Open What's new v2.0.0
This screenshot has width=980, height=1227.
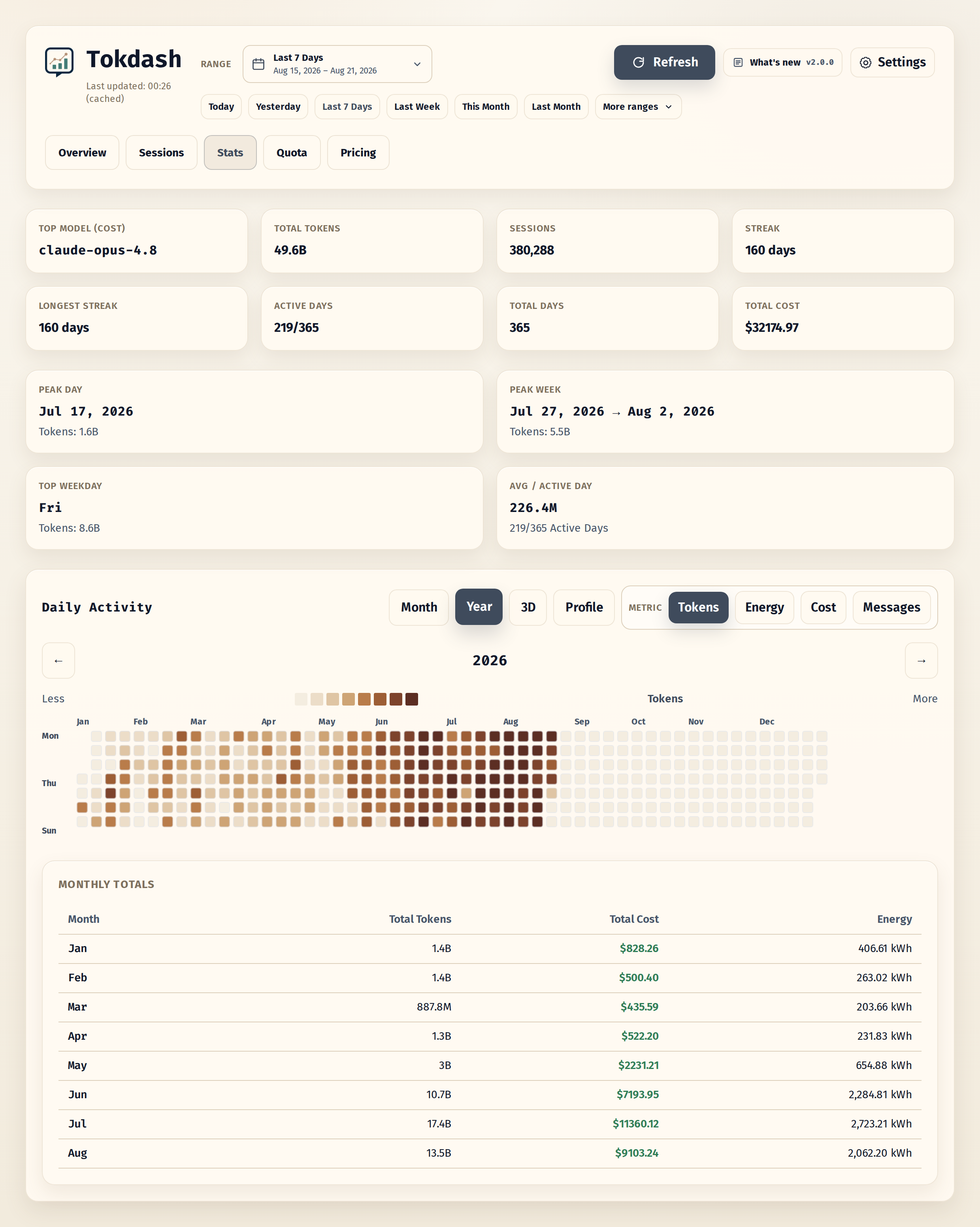pyautogui.click(x=782, y=62)
